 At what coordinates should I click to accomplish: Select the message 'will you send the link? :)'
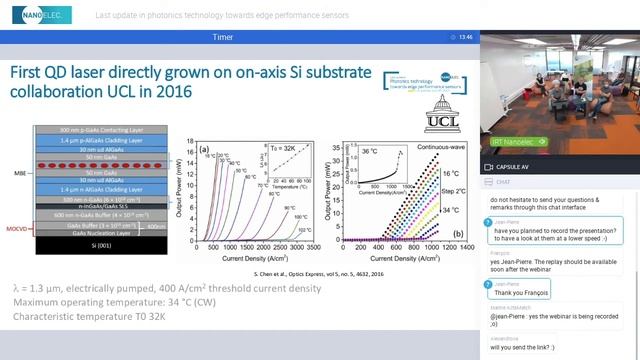pyautogui.click(x=522, y=344)
